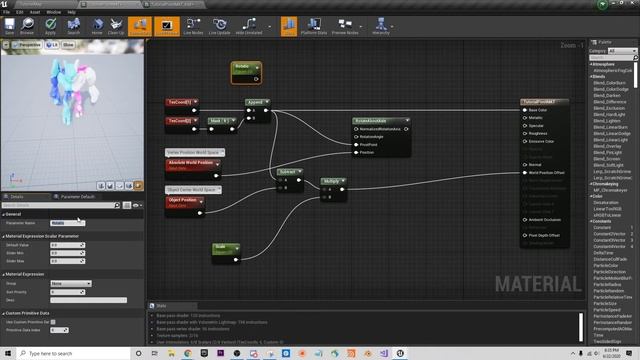Open the Hide Unrelated options arrow

269,27
